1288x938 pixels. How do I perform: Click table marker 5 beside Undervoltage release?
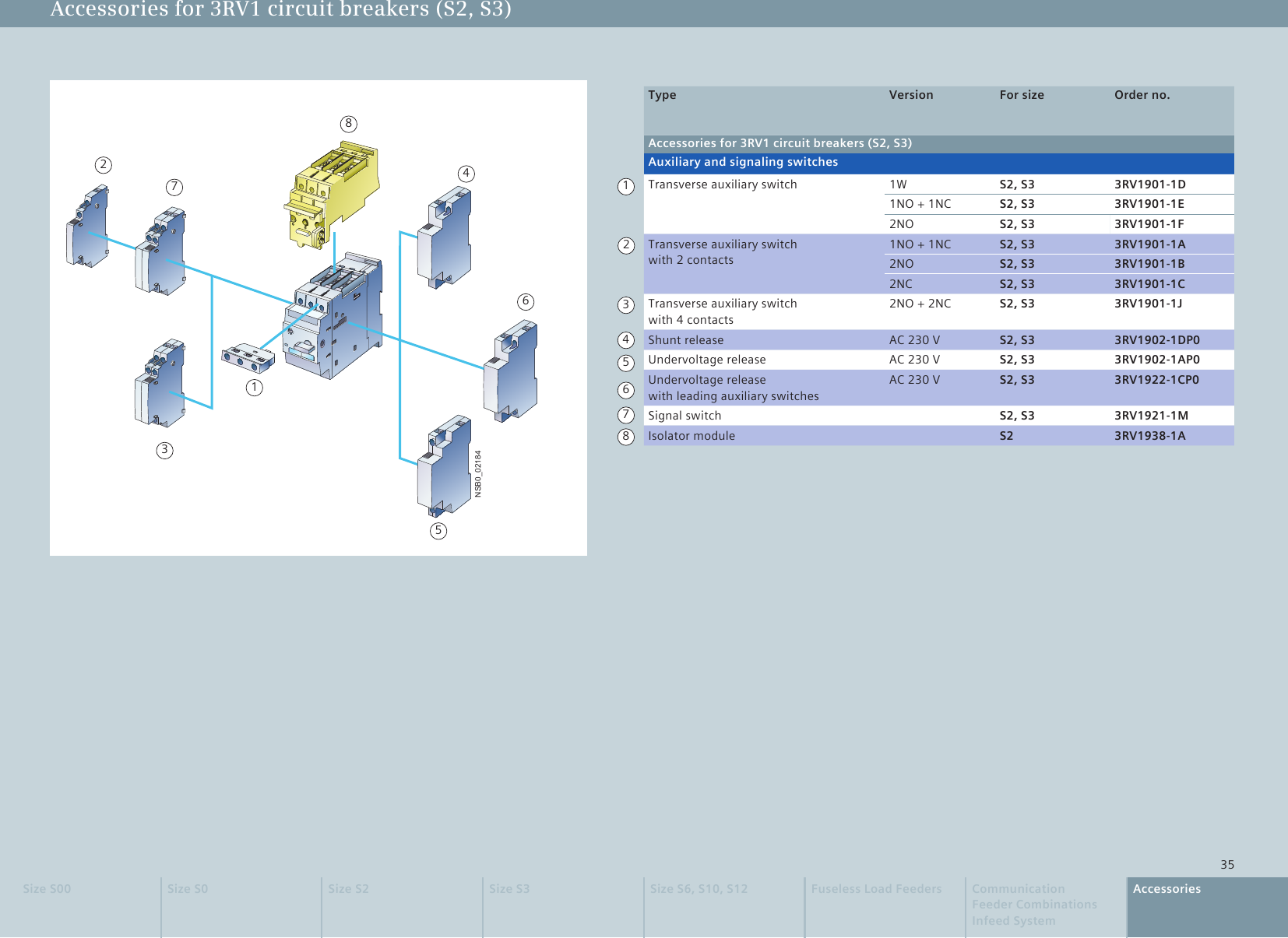pyautogui.click(x=626, y=363)
